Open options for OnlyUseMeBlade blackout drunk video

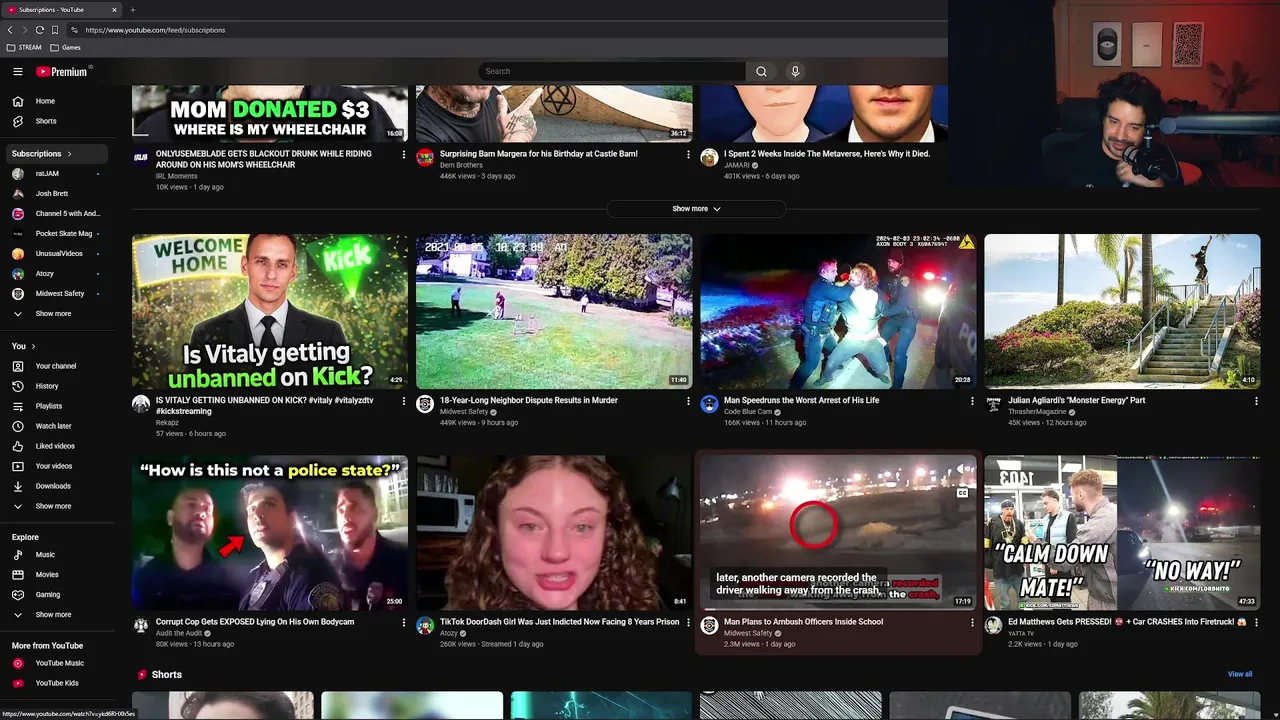coord(404,155)
